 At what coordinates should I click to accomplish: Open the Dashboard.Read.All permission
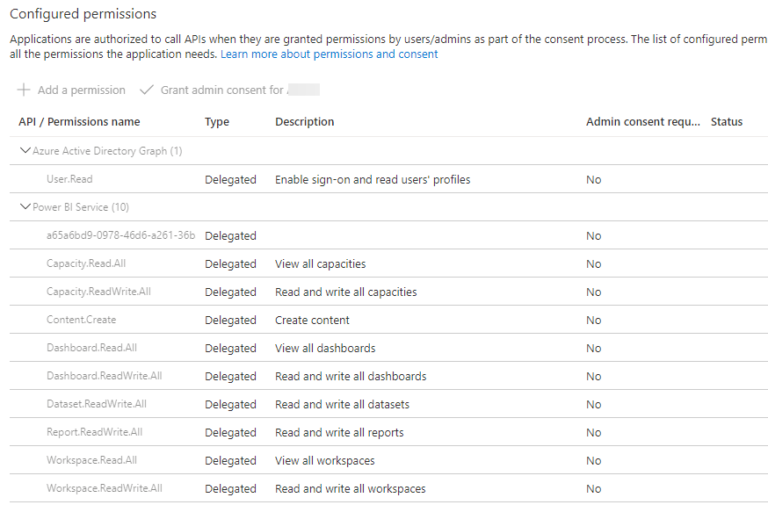pyautogui.click(x=92, y=347)
